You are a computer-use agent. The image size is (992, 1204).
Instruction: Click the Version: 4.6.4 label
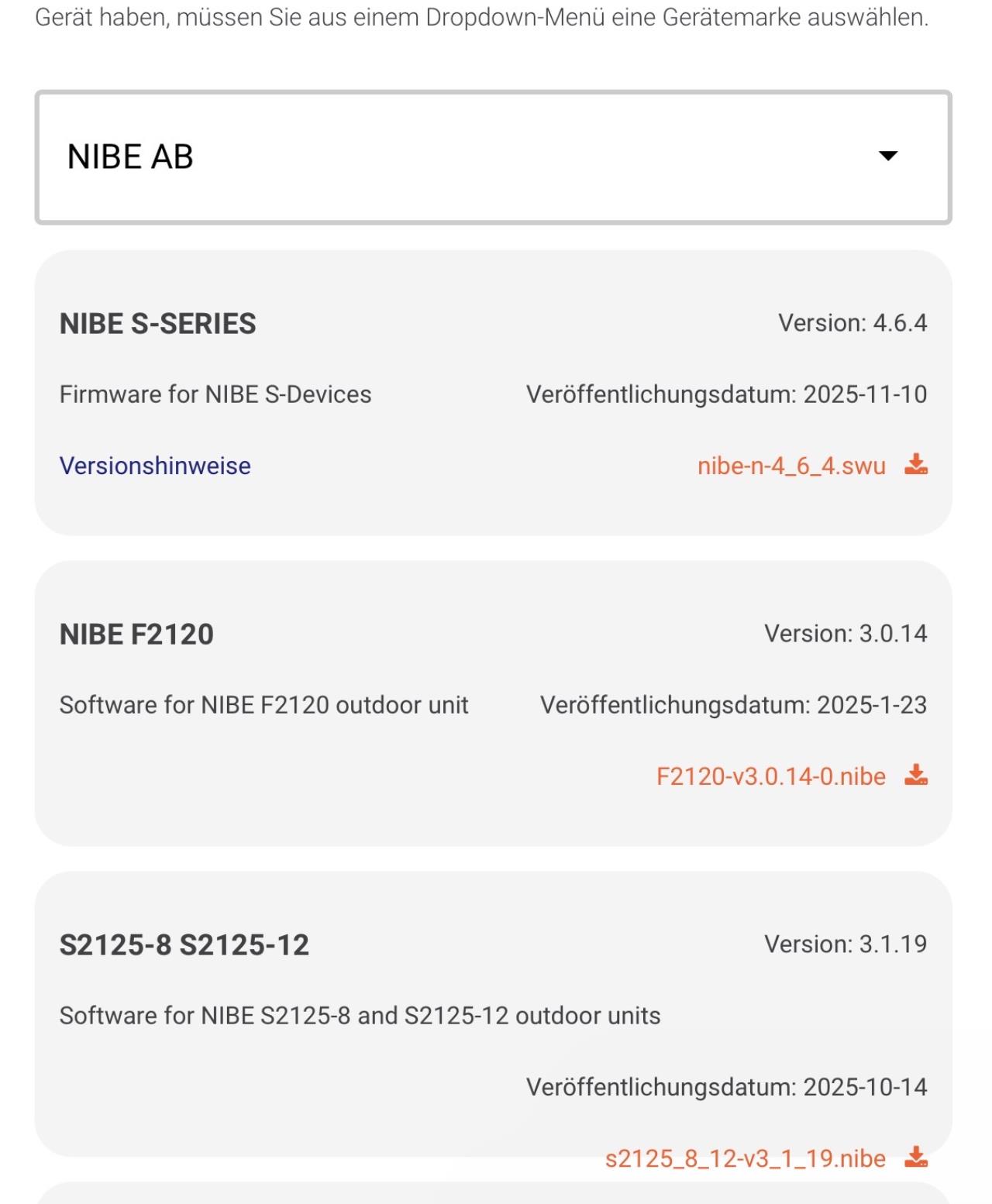tap(852, 323)
